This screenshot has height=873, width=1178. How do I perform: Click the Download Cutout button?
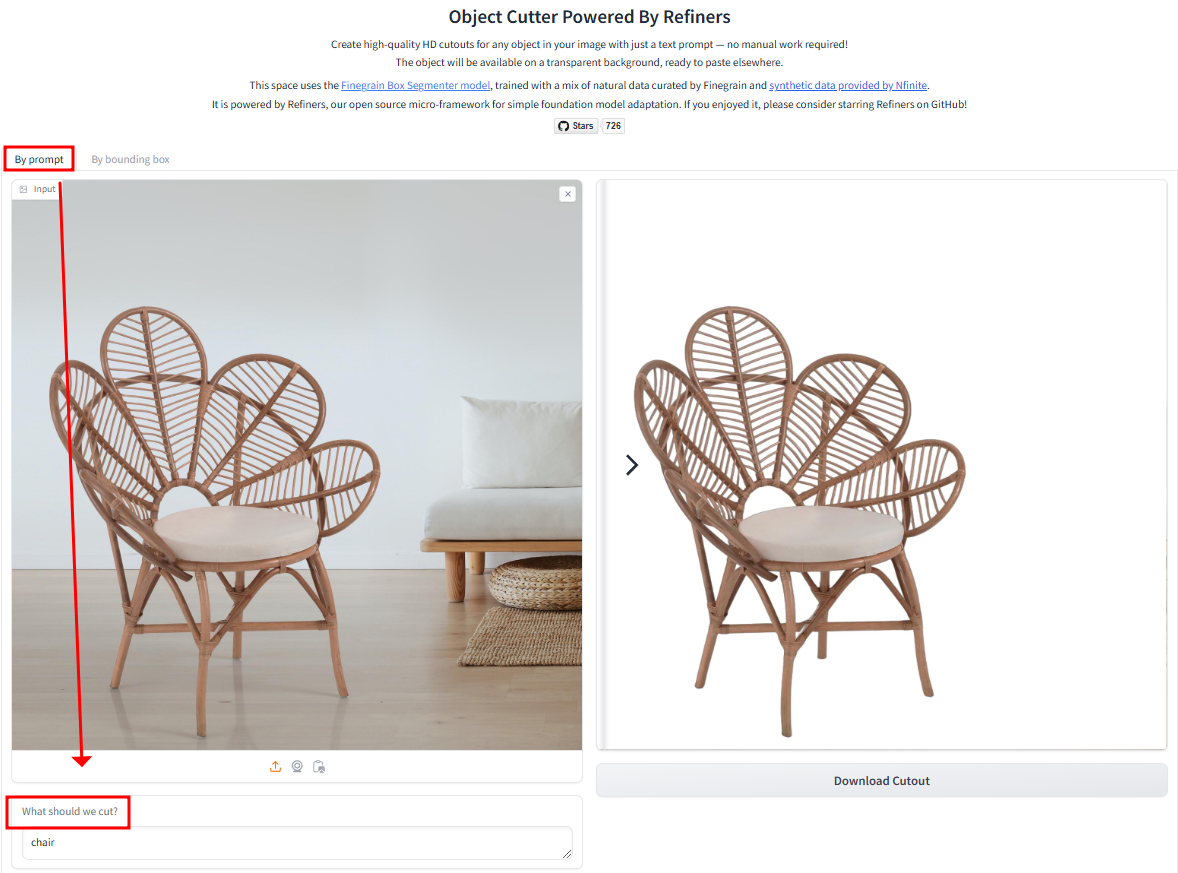[x=881, y=781]
